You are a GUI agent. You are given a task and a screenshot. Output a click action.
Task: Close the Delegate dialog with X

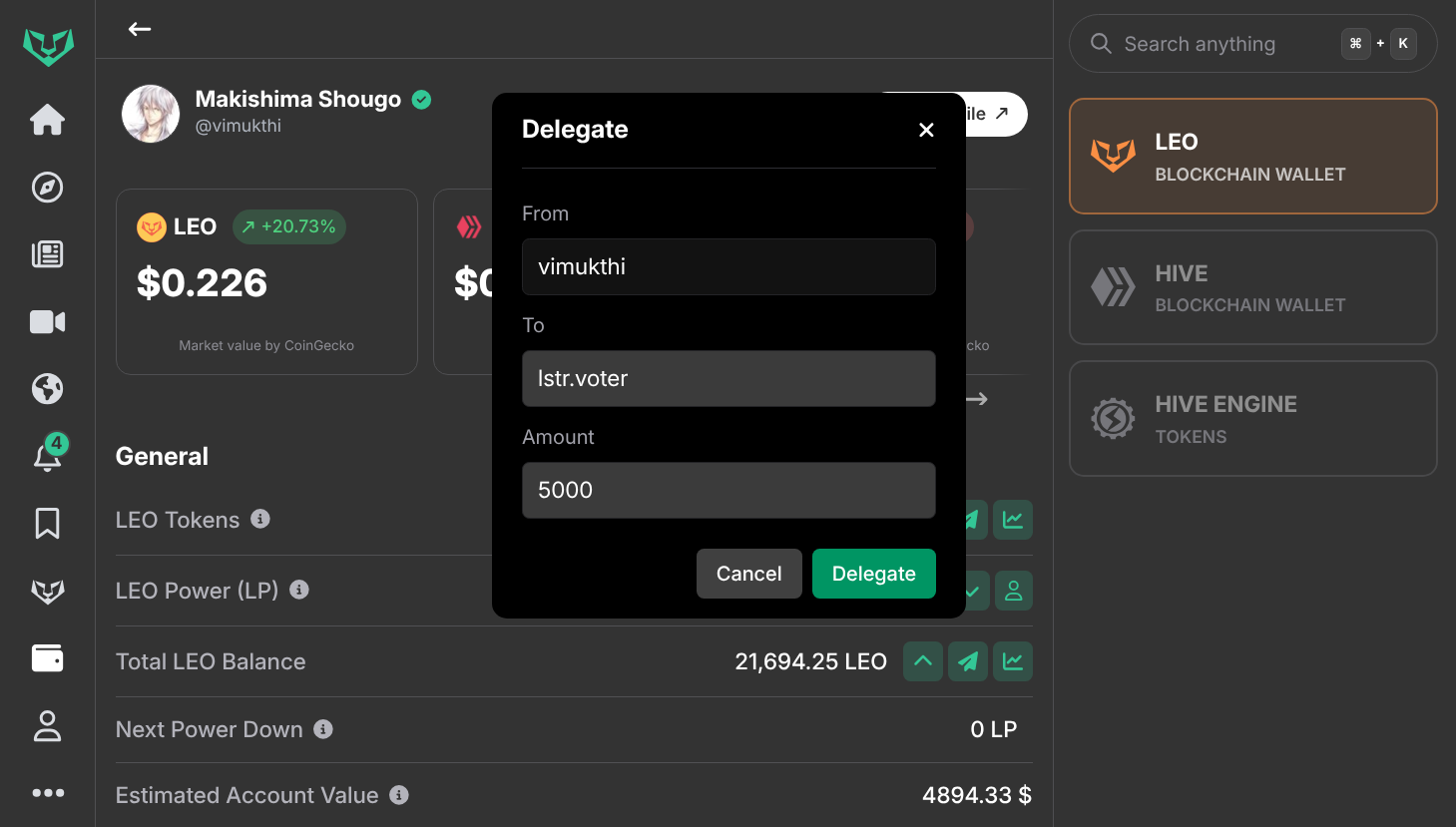point(926,130)
